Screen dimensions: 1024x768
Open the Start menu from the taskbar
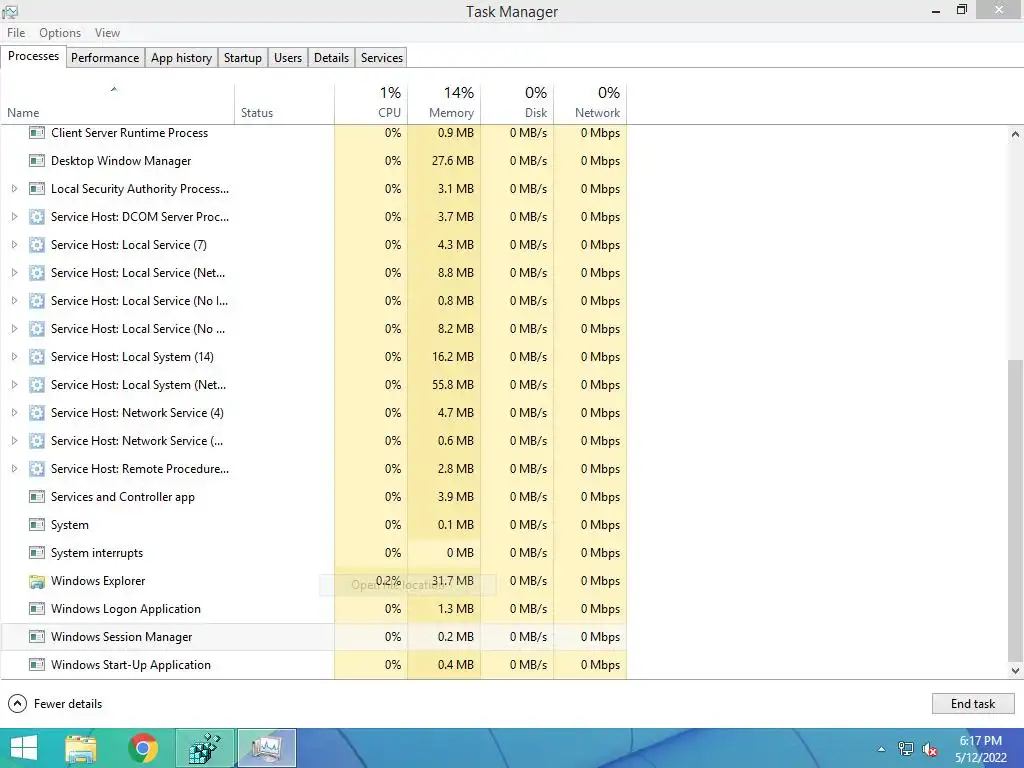[24, 748]
